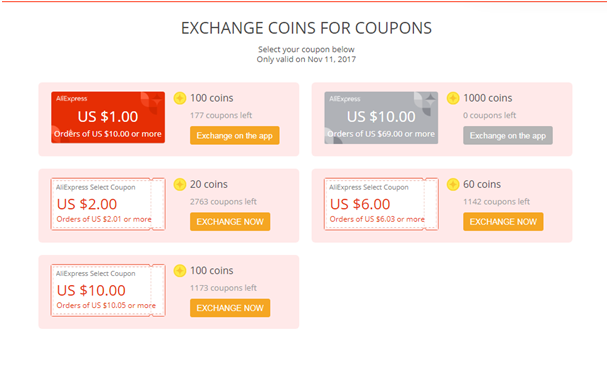The height and width of the screenshot is (384, 610).
Task: Open the US $2.00 Select Coupon card
Action: pyautogui.click(x=108, y=204)
